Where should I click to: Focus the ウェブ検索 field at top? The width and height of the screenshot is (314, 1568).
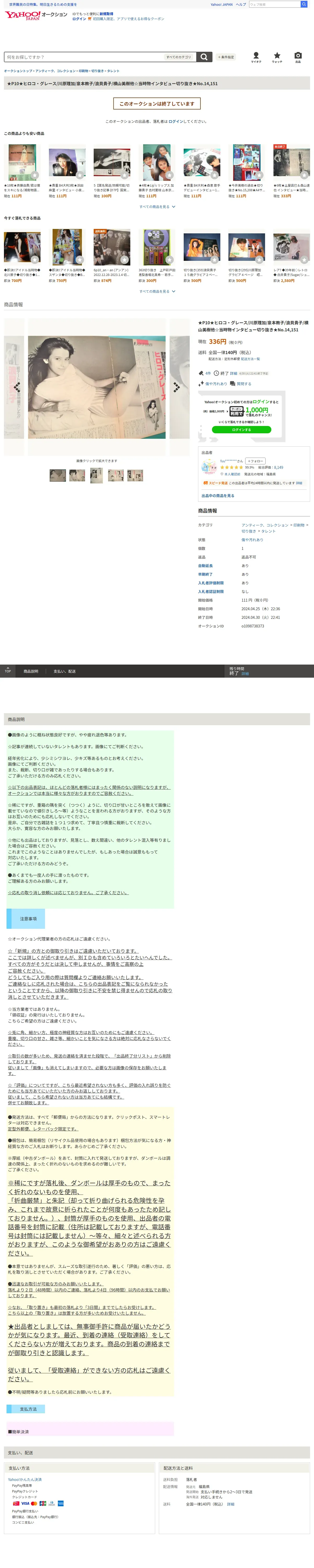[274, 4]
